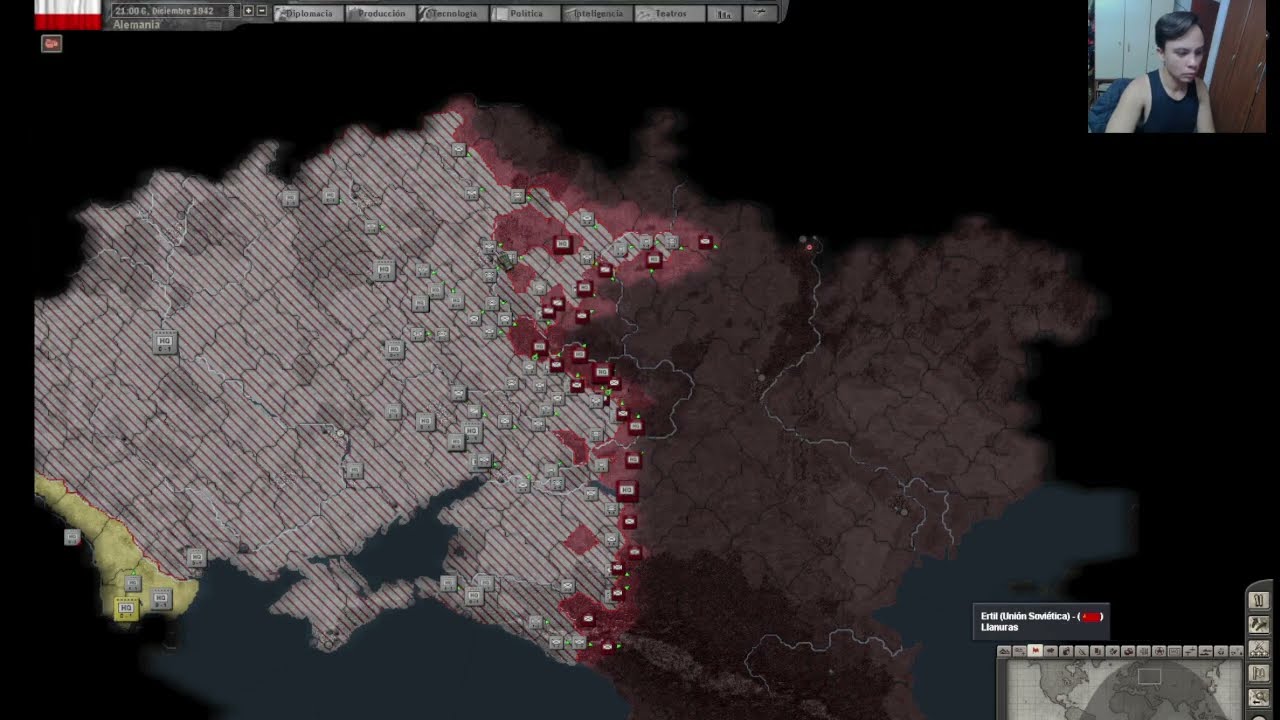
Task: Select the arrow-icon map mode above minimap
Action: coord(1051,651)
